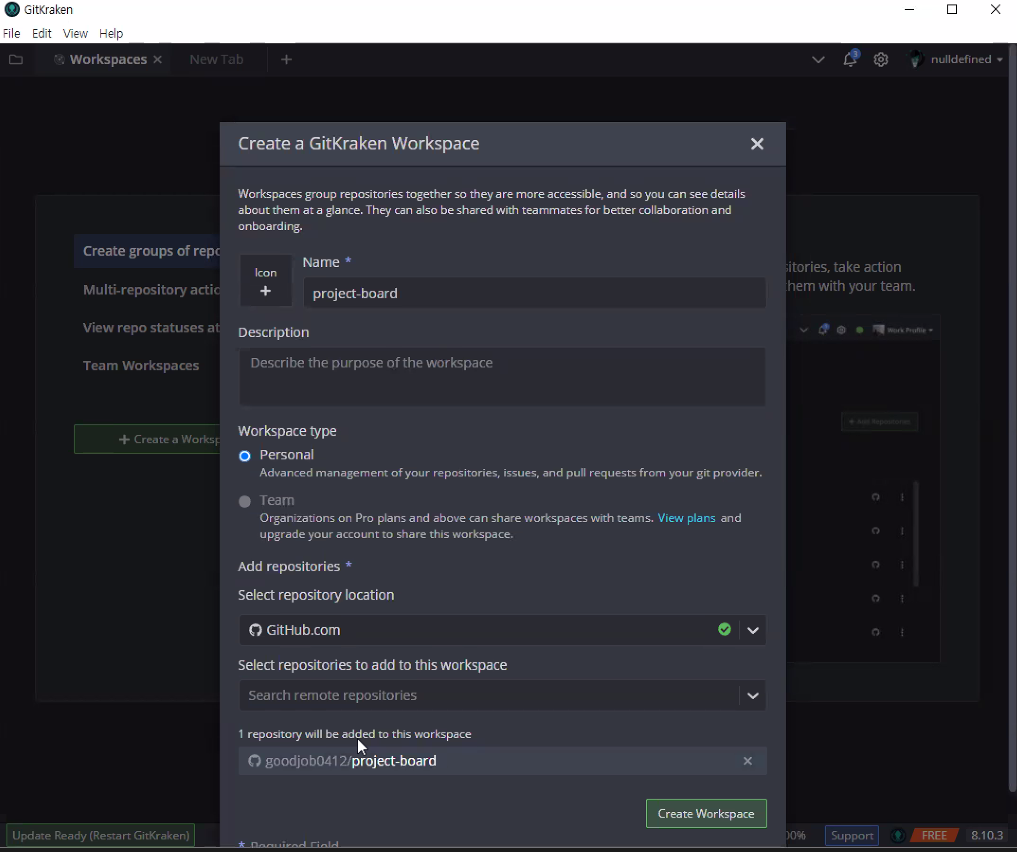Screen dimensions: 1017x852
Task: Open the notifications bell icon
Action: [x=850, y=59]
